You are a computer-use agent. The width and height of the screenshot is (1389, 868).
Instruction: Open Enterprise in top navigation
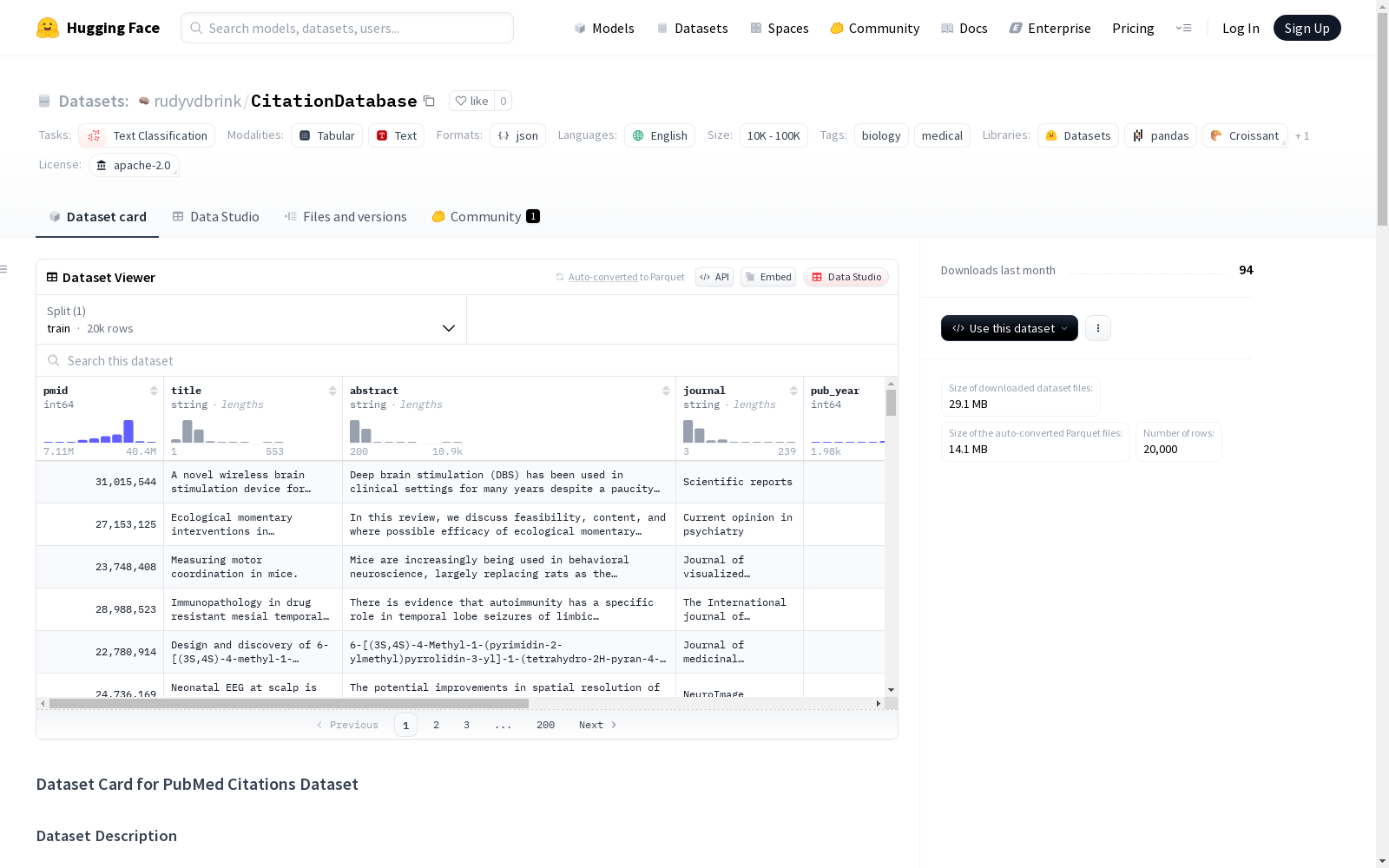tap(1050, 28)
